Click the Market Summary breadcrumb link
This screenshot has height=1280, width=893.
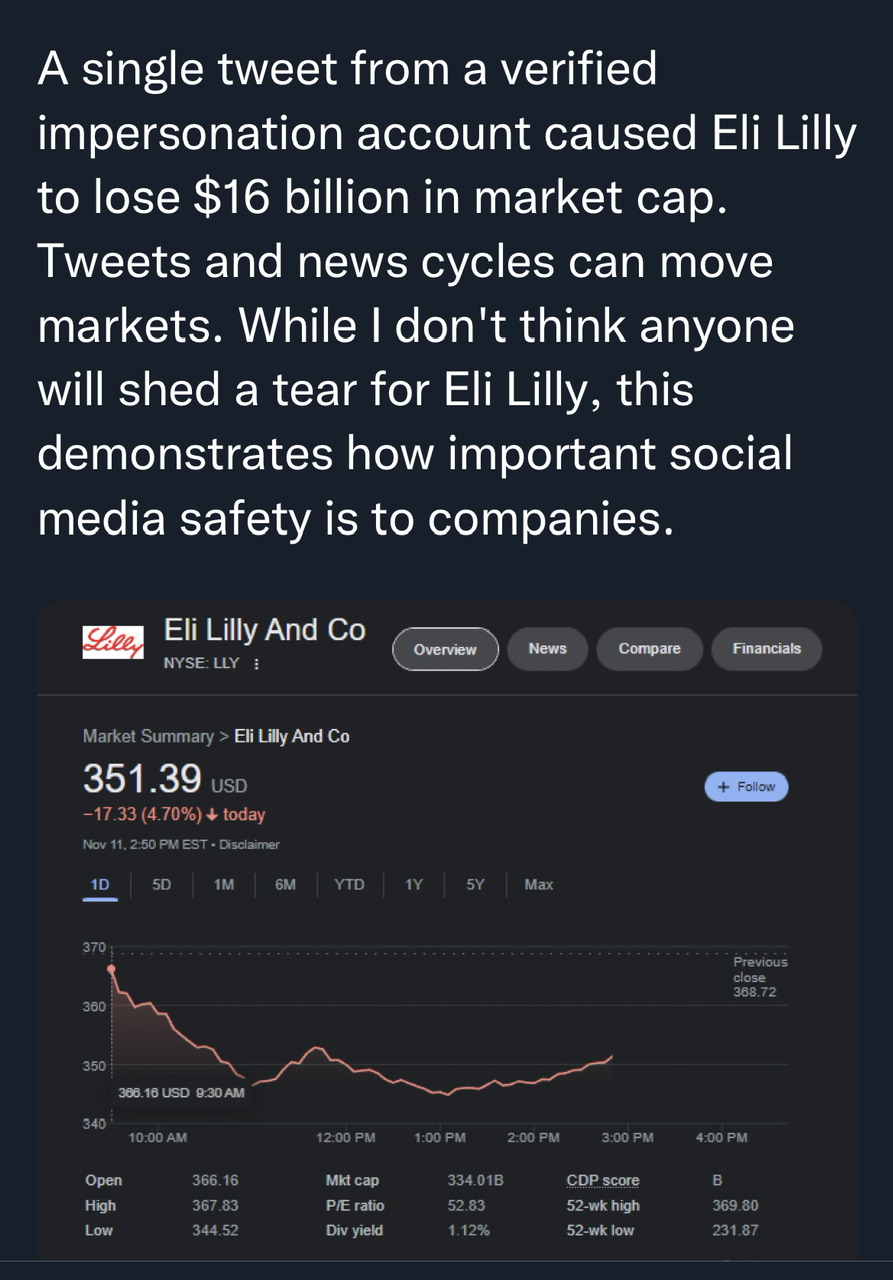coord(147,736)
